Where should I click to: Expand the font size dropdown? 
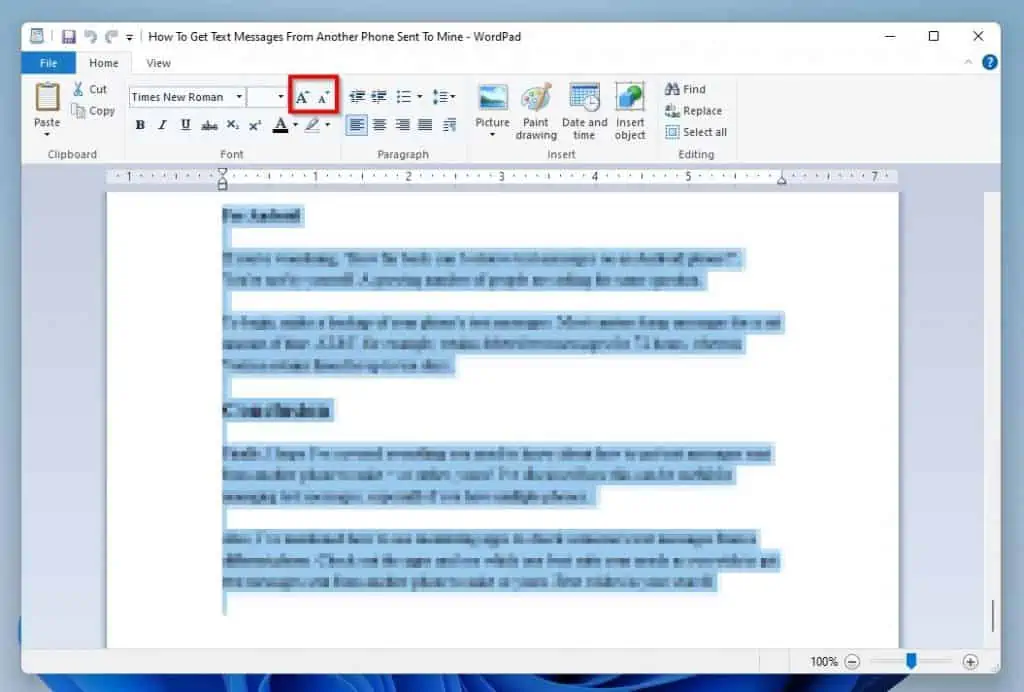coord(280,97)
